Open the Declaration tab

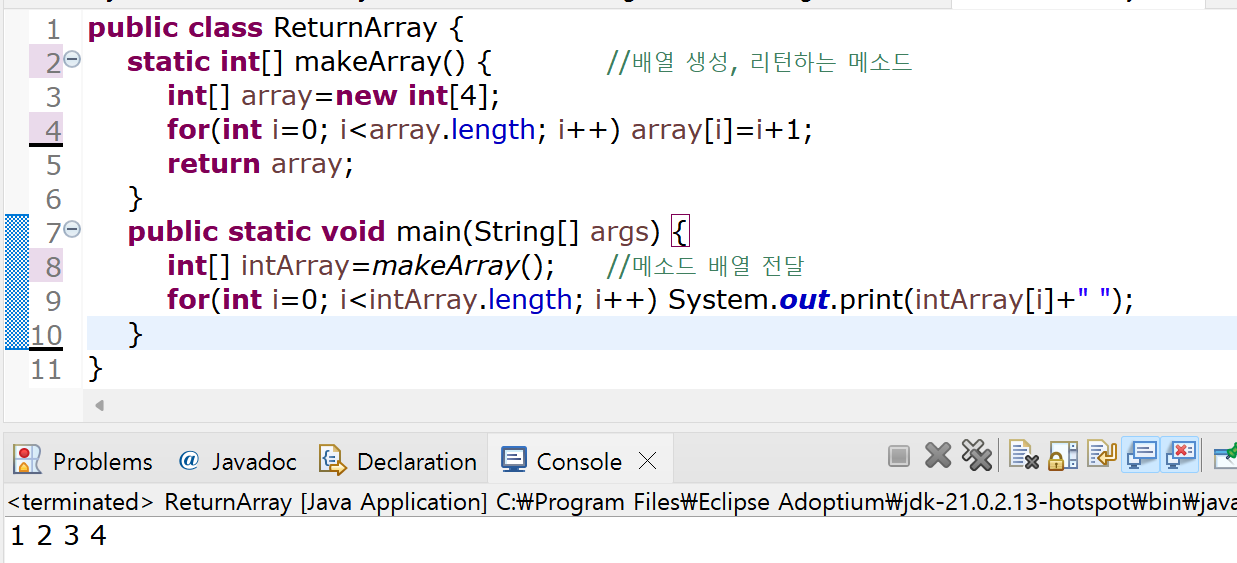pos(398,461)
